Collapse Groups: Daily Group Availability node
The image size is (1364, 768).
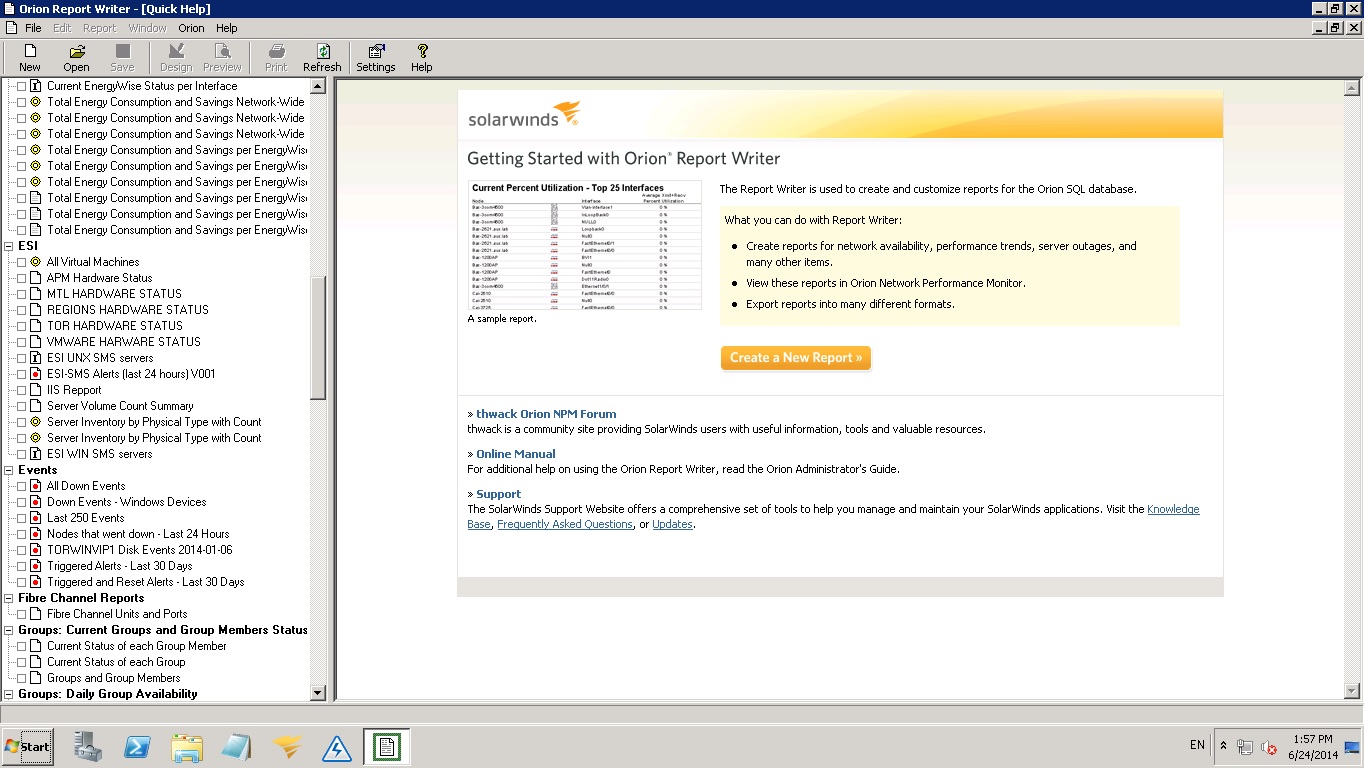click(9, 694)
